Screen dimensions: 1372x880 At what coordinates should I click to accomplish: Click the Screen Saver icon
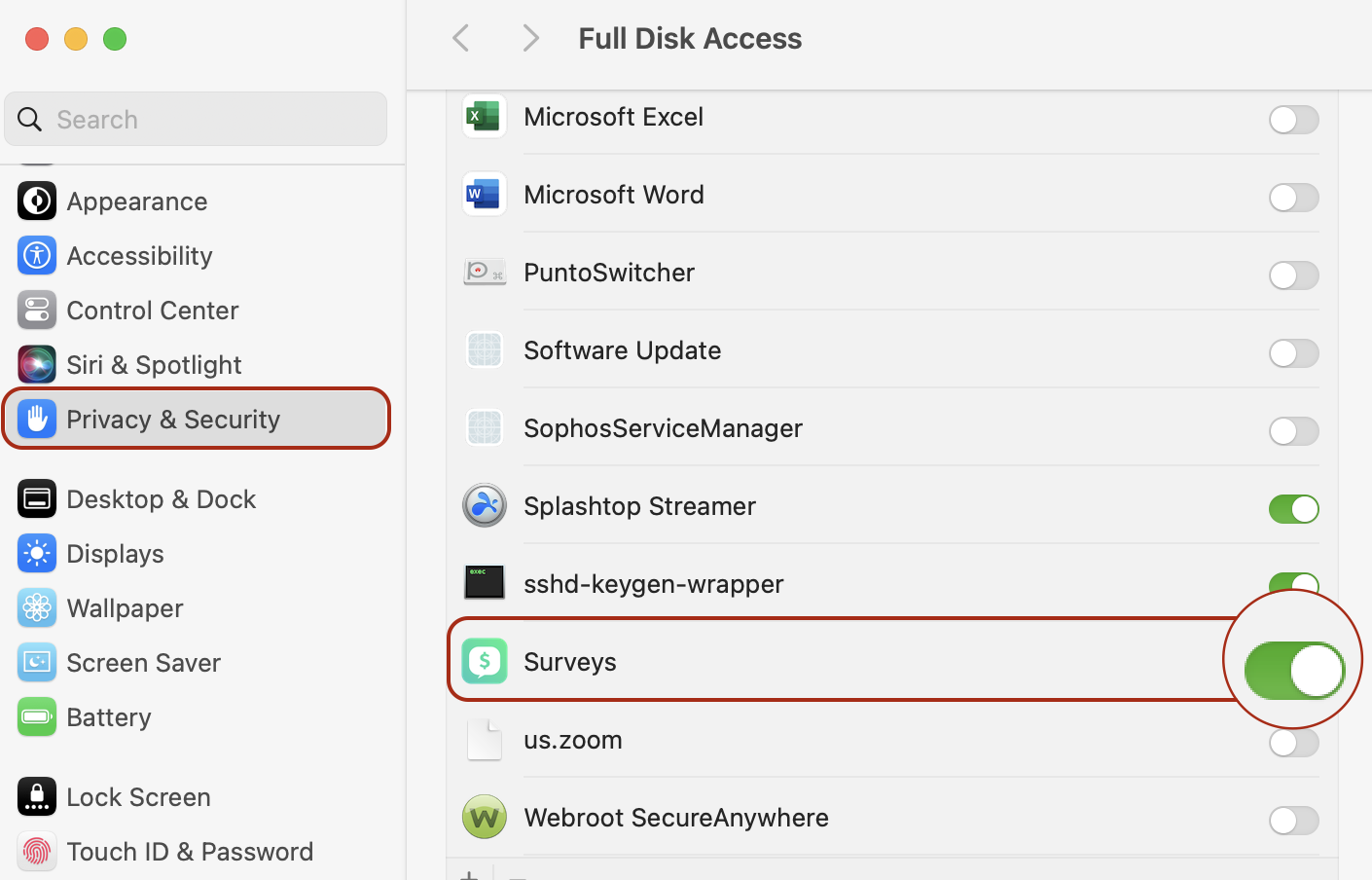coord(37,663)
